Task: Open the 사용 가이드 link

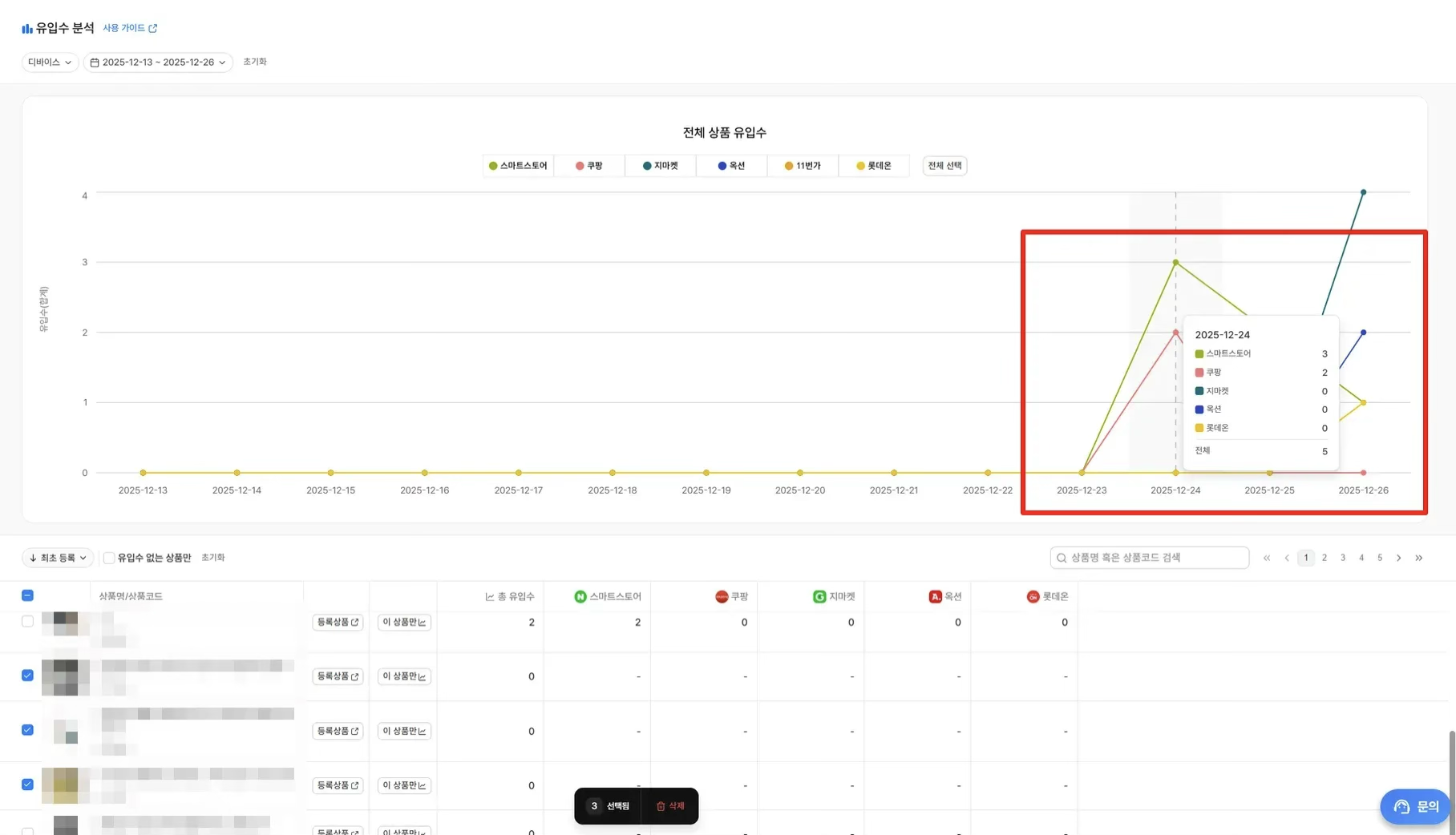Action: [x=130, y=28]
